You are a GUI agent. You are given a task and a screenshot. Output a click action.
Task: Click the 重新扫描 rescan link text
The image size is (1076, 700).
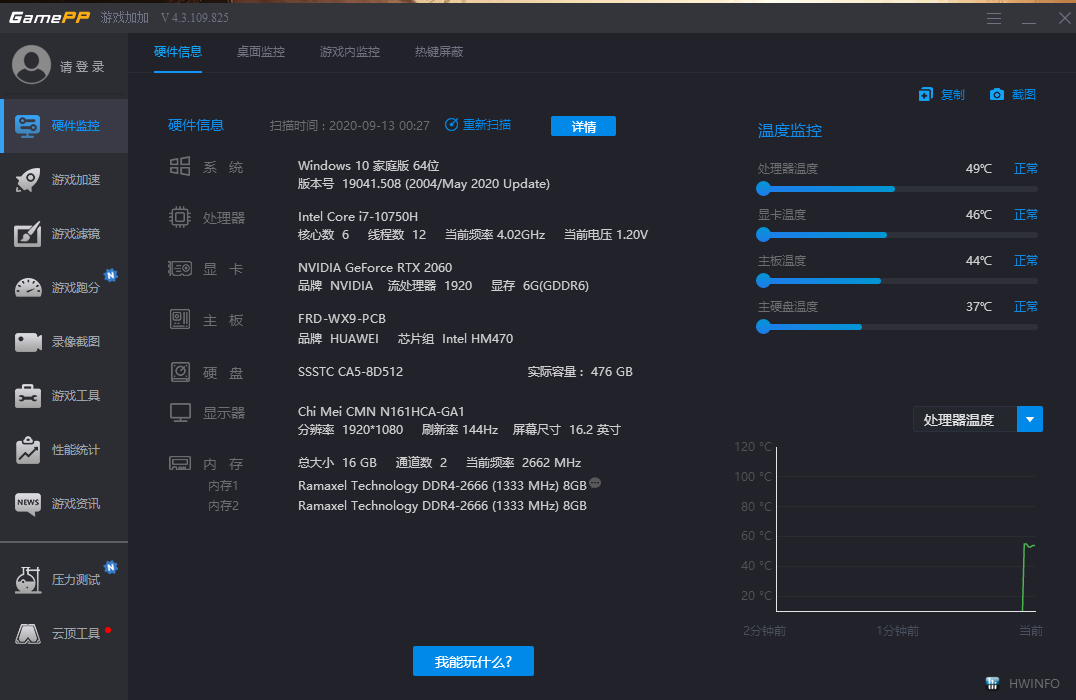click(x=487, y=125)
